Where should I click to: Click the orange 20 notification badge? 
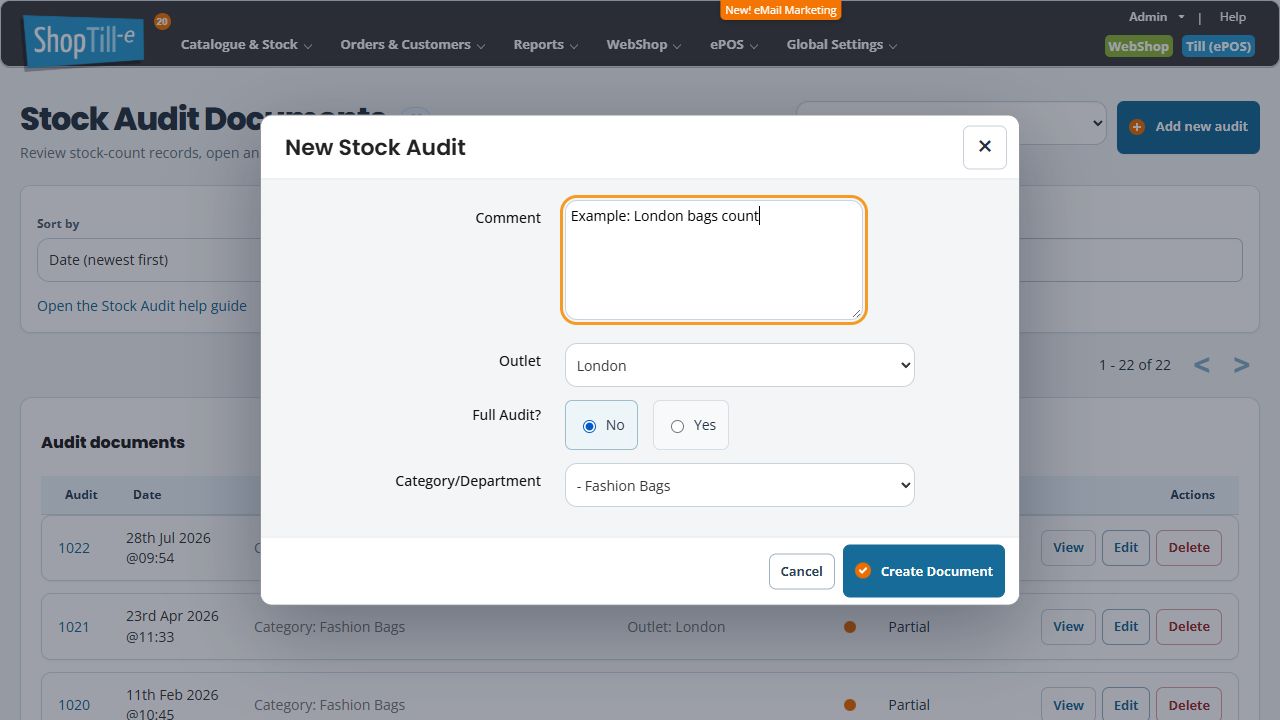(x=162, y=21)
